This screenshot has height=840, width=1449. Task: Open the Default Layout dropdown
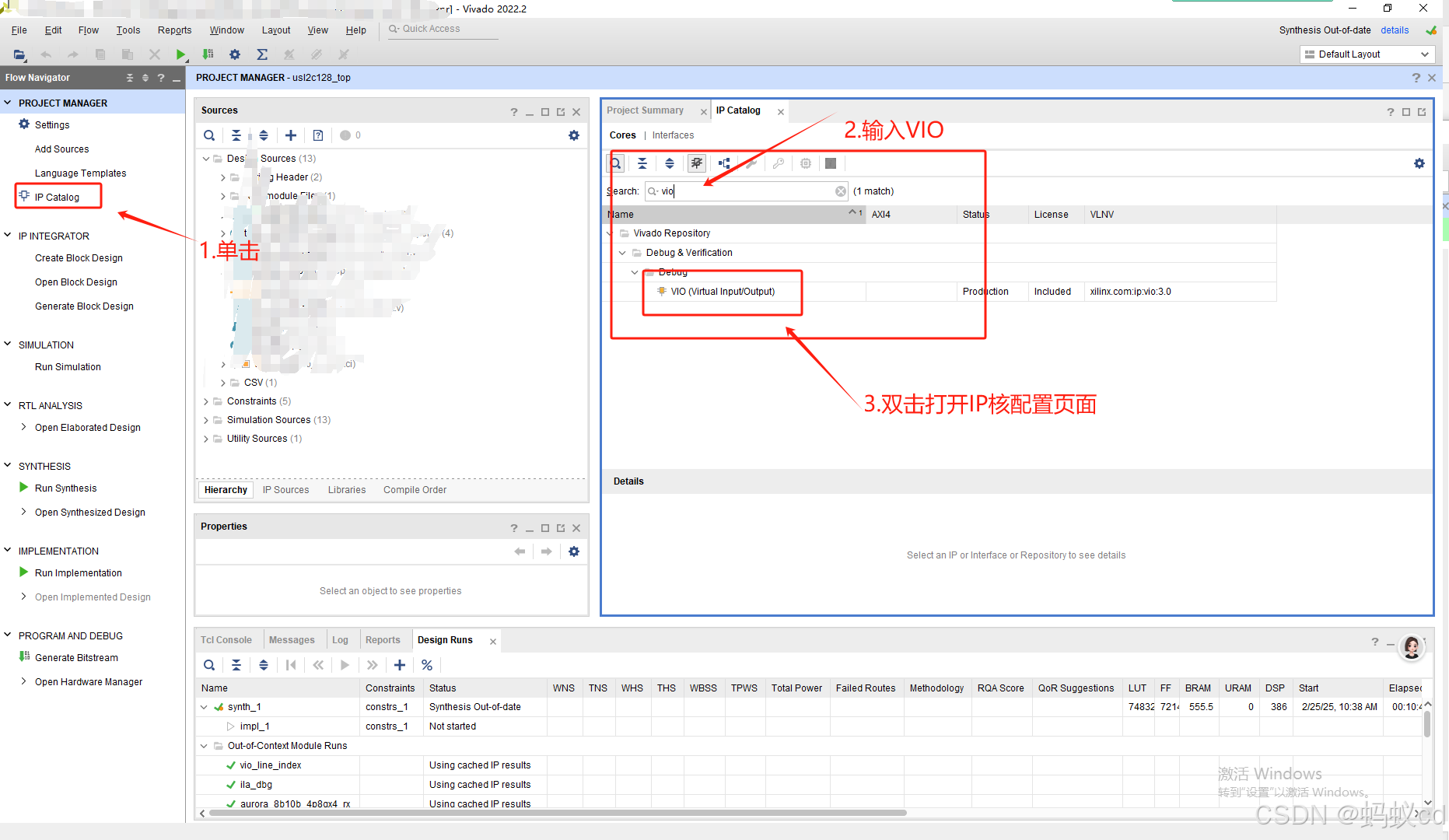coord(1367,54)
